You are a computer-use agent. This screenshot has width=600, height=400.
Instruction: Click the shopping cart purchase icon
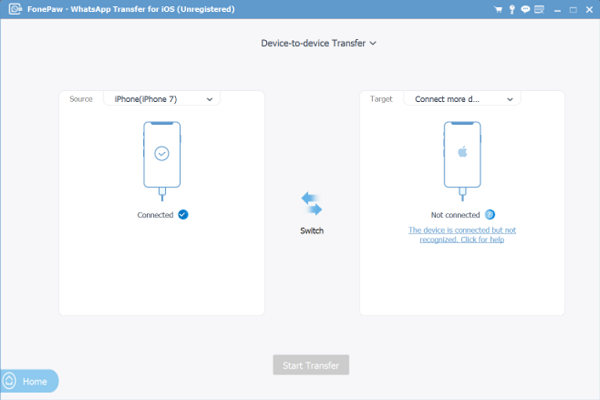tap(496, 9)
